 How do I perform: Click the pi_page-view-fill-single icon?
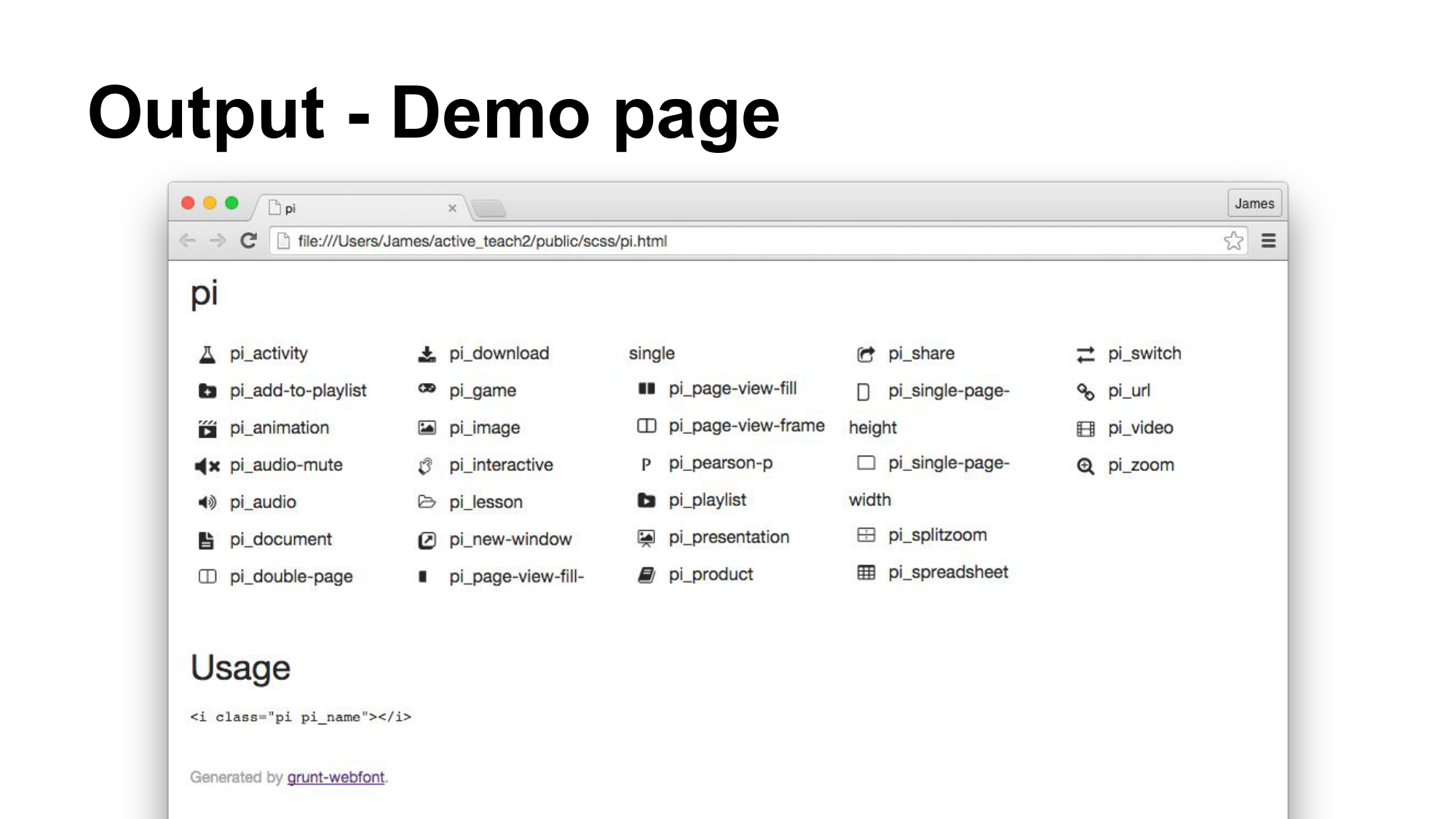click(x=422, y=577)
